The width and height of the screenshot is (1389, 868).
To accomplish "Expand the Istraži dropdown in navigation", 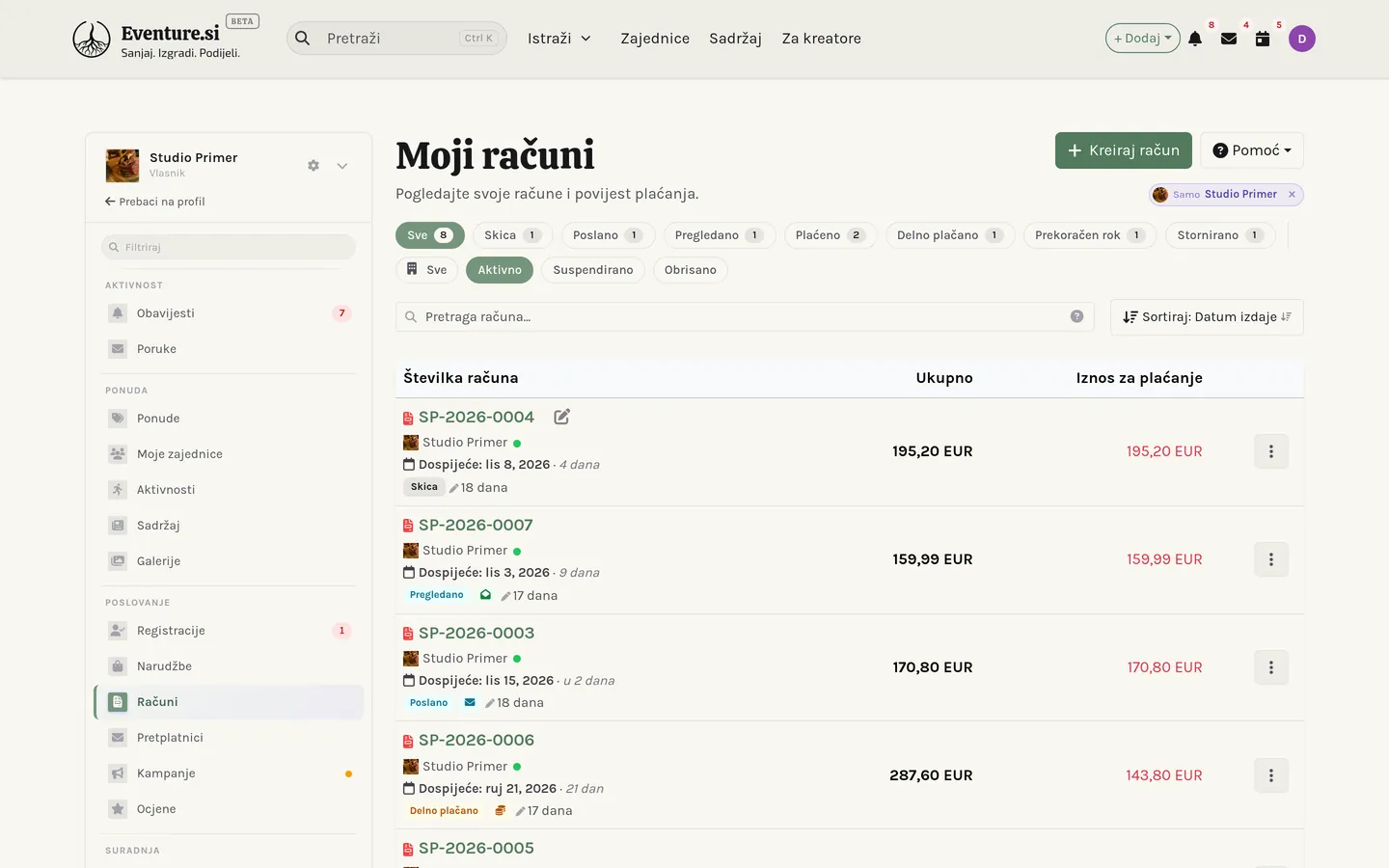I will point(559,39).
